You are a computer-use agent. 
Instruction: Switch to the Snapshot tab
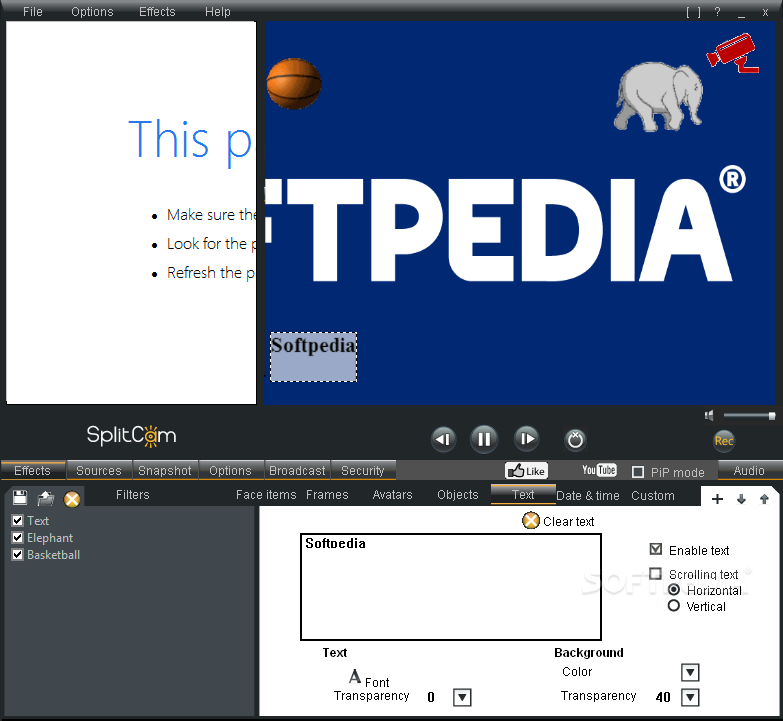[165, 470]
